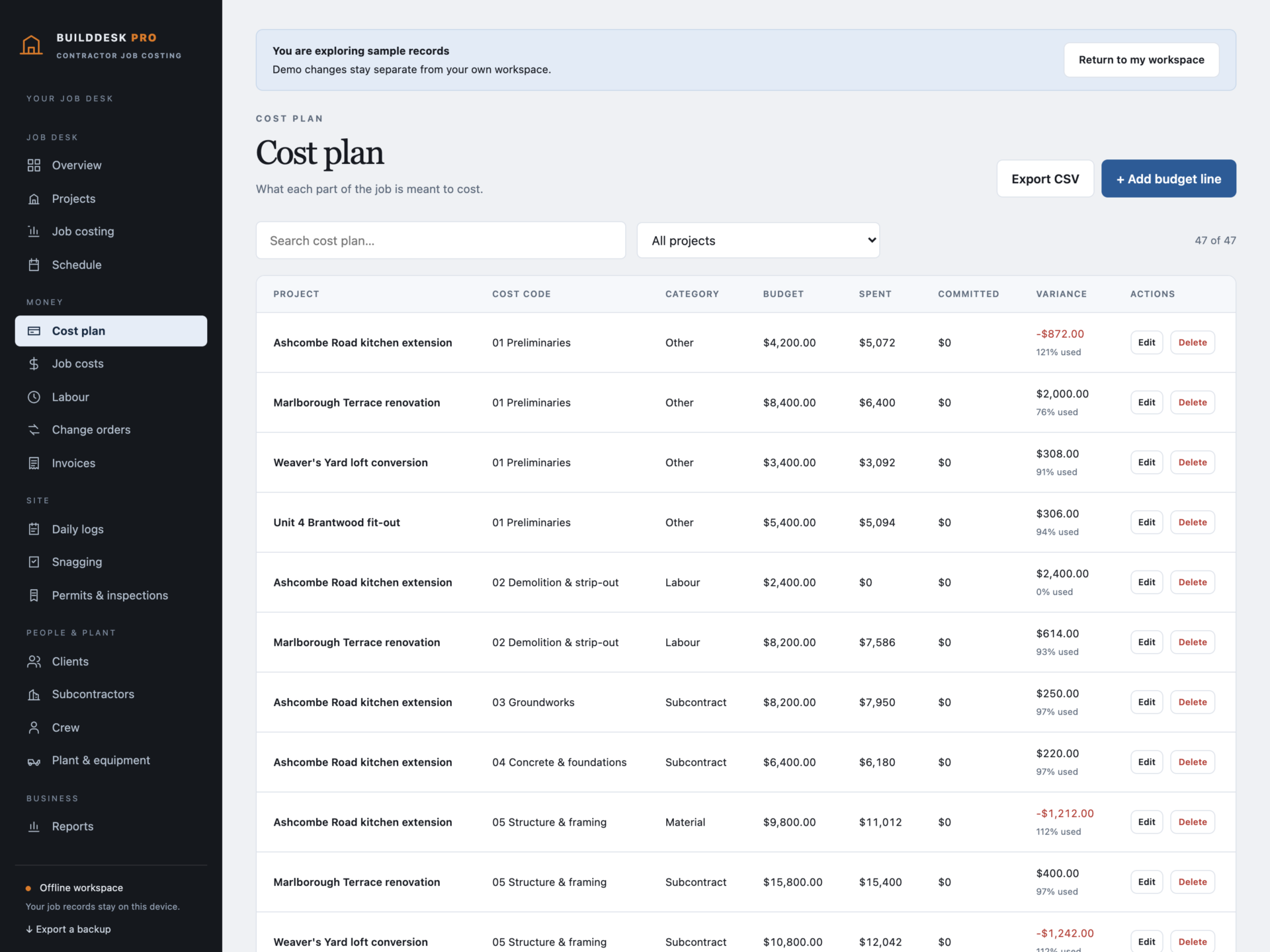Click Return to my workspace
This screenshot has height=952, width=1270.
[1141, 59]
